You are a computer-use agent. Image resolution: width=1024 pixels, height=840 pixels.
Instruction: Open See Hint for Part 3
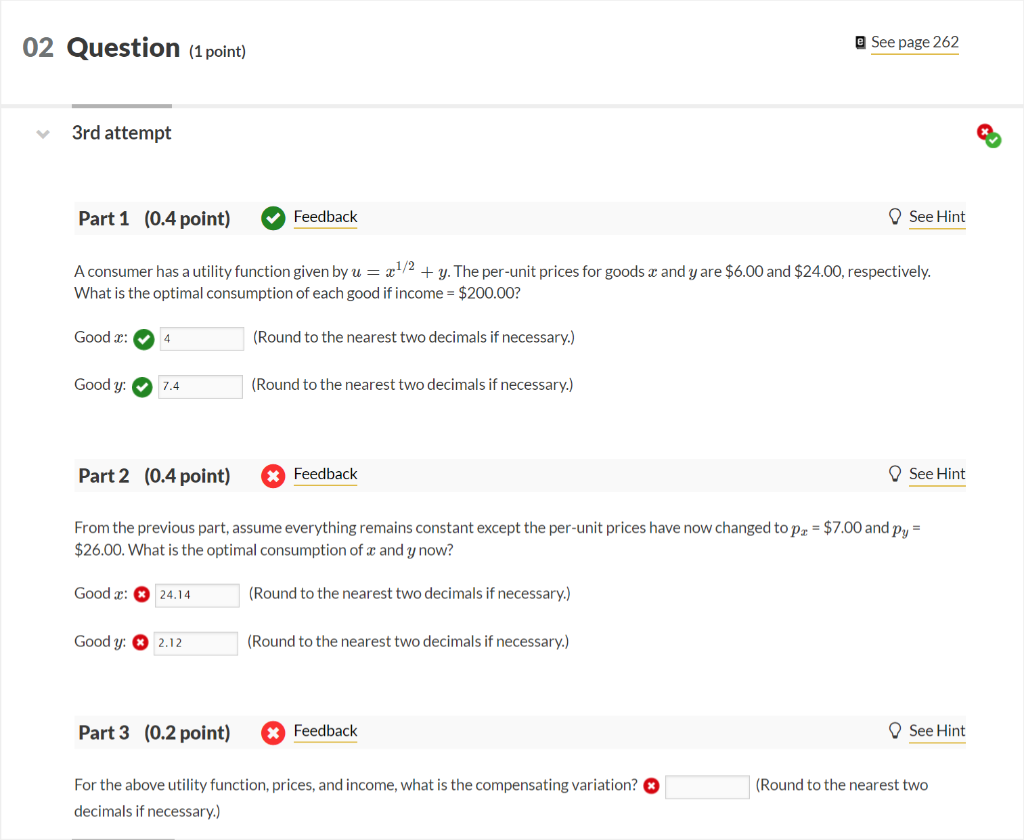pyautogui.click(x=937, y=731)
